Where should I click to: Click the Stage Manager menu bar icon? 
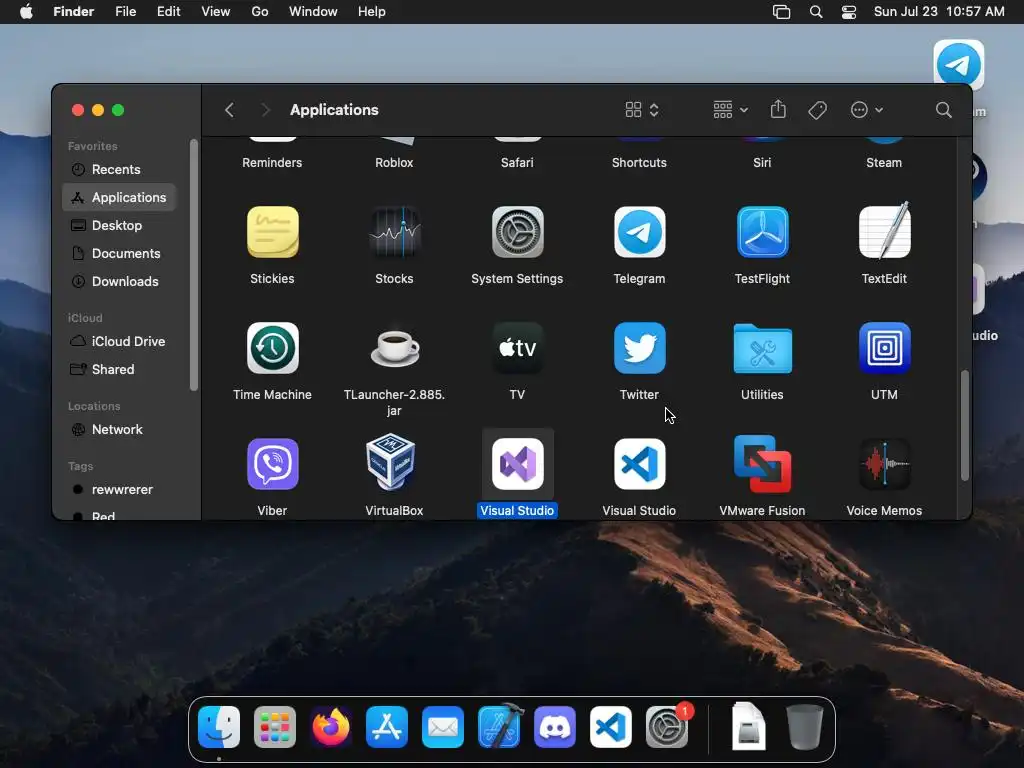click(x=782, y=12)
